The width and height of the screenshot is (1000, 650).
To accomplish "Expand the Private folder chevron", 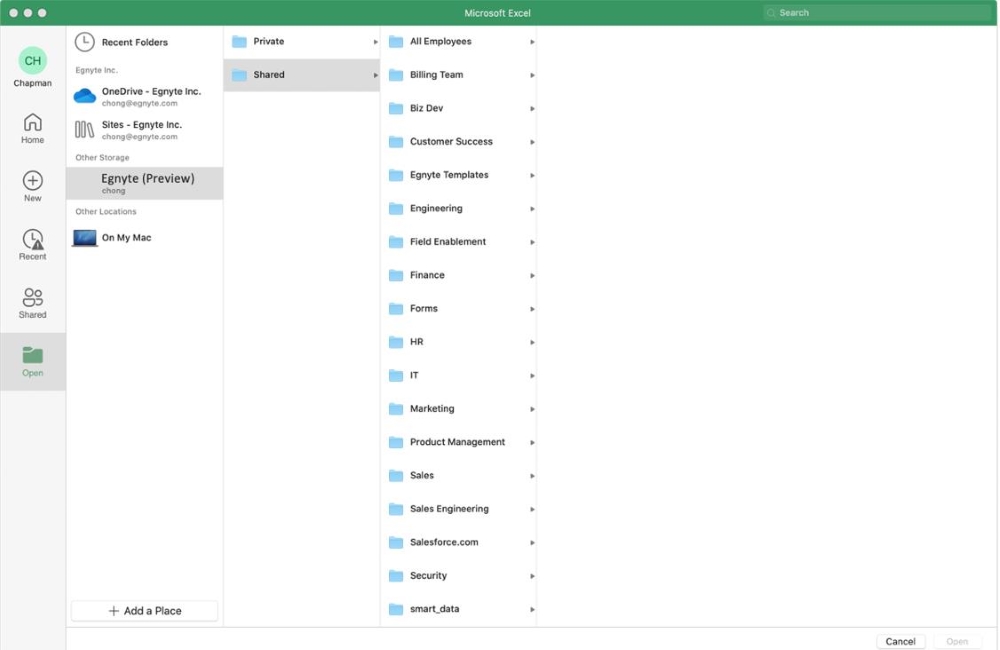I will 375,41.
